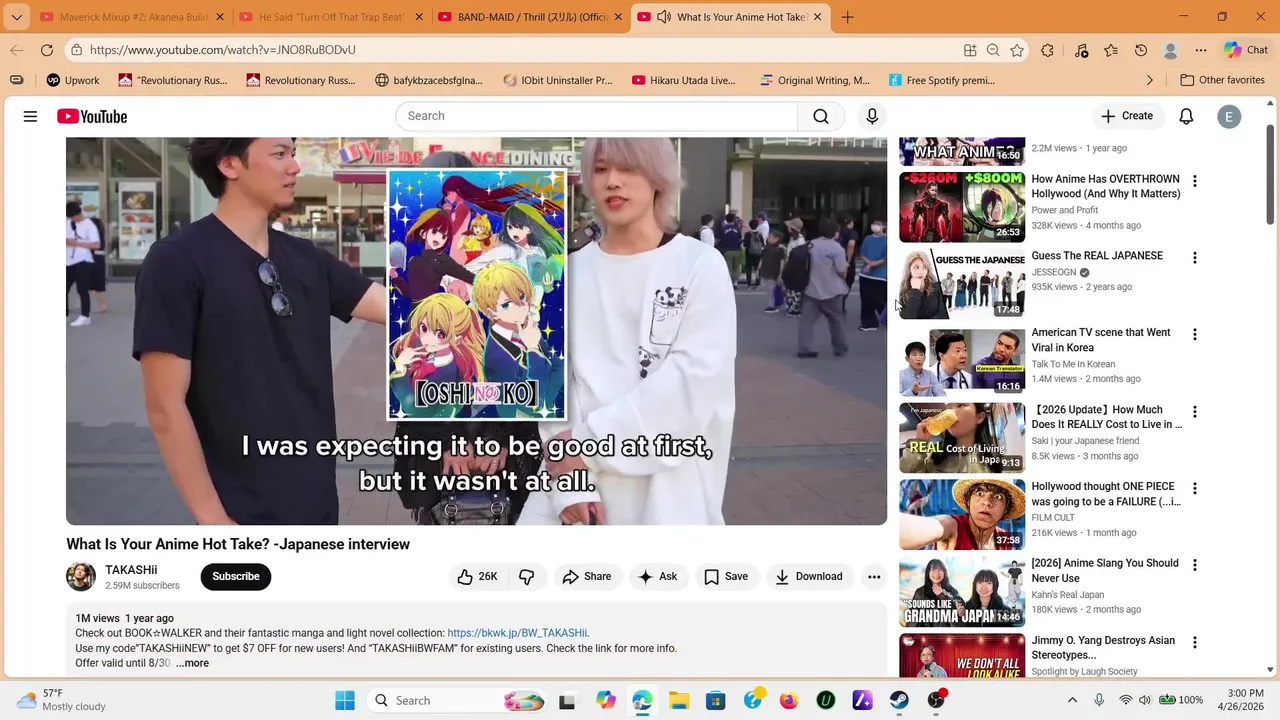The width and height of the screenshot is (1280, 720).
Task: Open Edge browsing history icon
Action: pyautogui.click(x=1141, y=50)
